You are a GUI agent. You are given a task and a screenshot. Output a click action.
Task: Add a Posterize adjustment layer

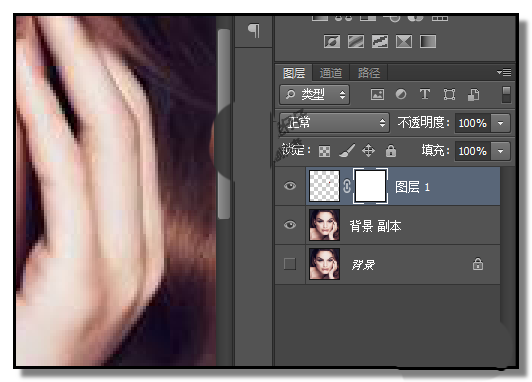point(356,42)
